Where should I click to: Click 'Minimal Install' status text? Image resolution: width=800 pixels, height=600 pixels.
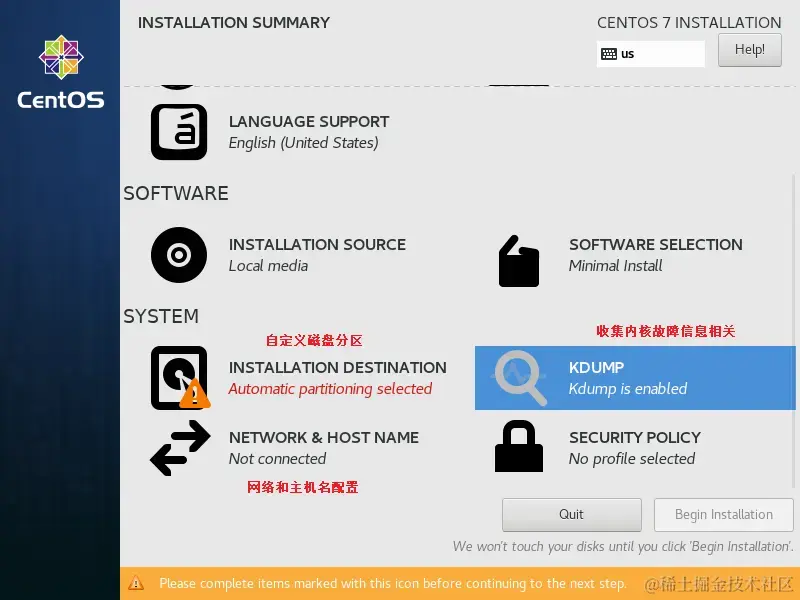click(615, 266)
